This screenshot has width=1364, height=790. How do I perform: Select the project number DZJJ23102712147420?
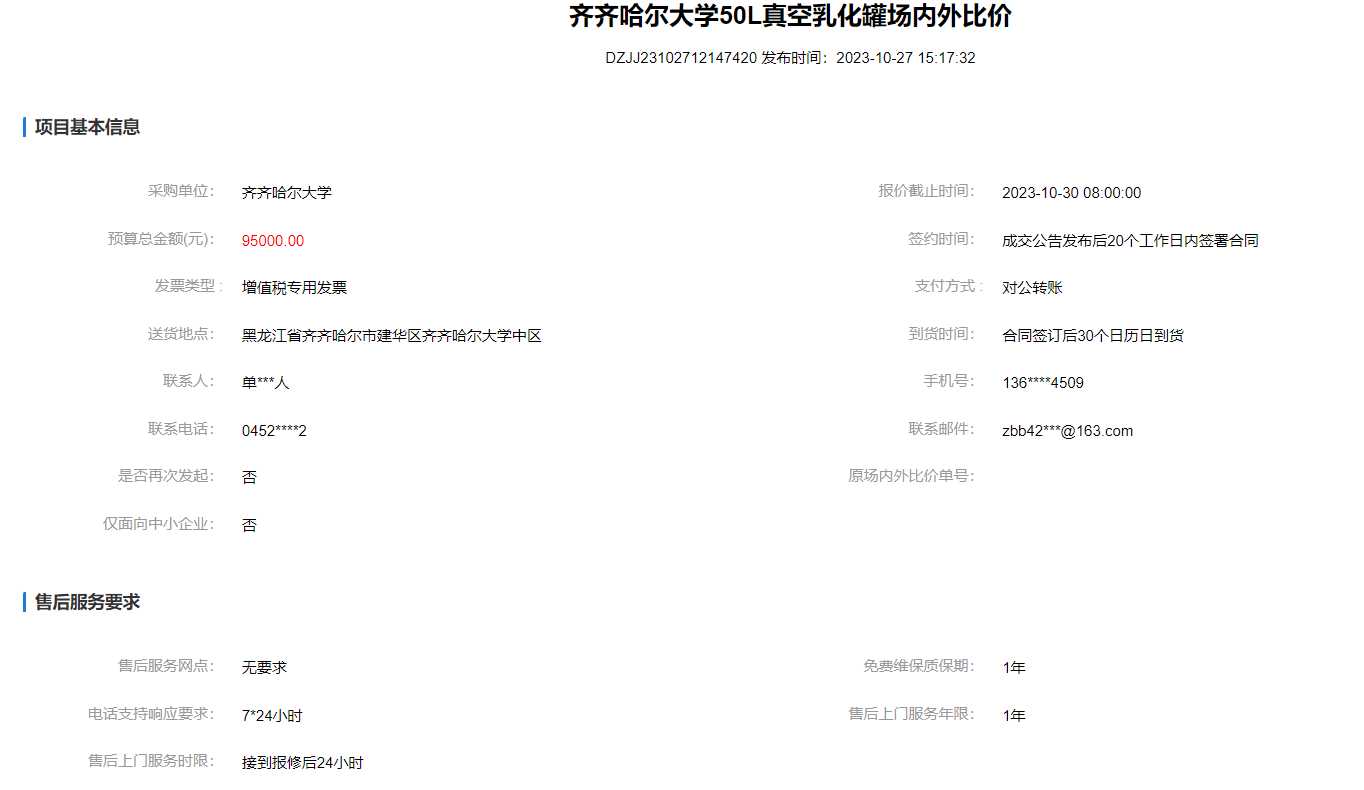[x=680, y=58]
